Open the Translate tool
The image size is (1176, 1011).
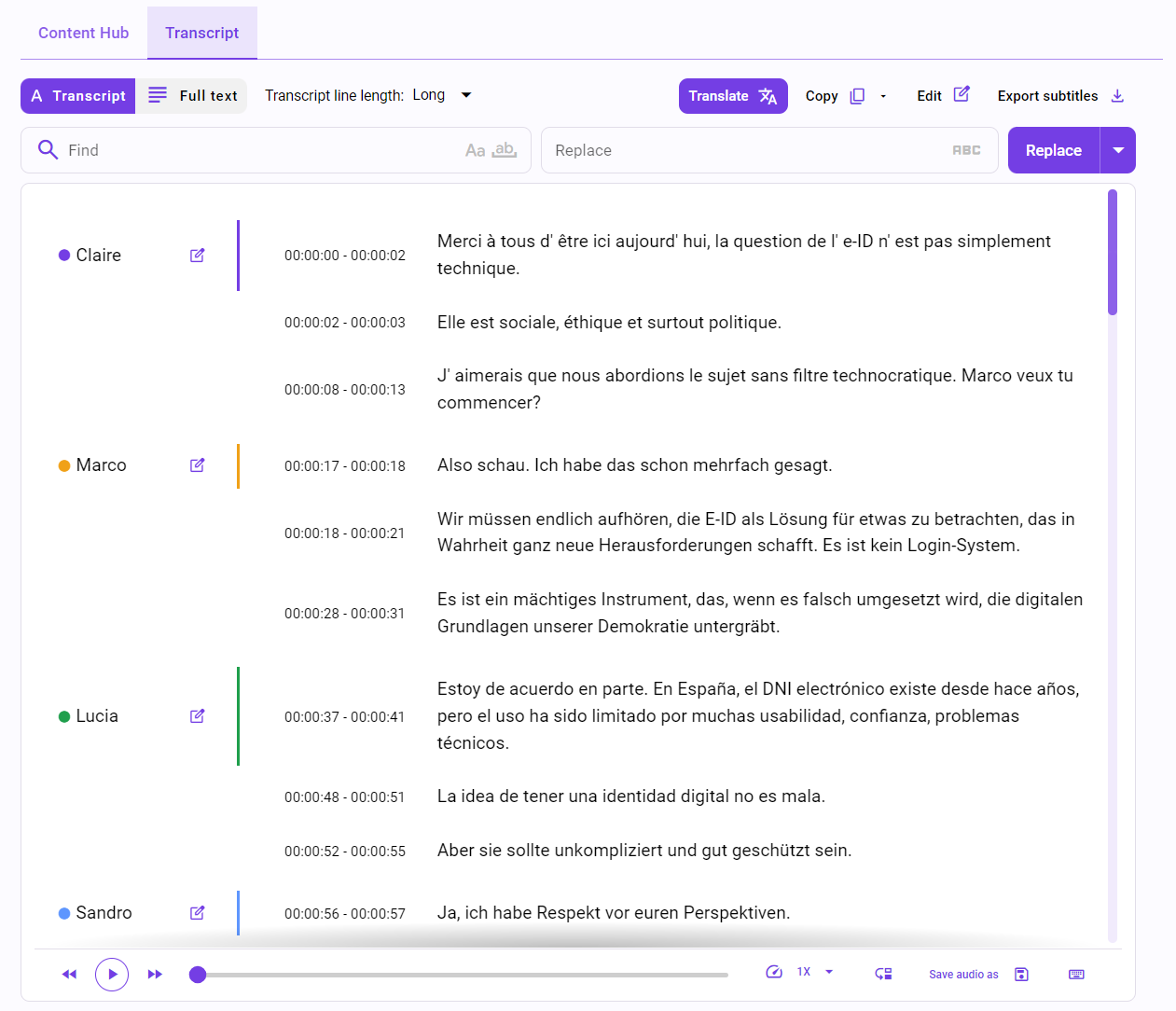(733, 95)
